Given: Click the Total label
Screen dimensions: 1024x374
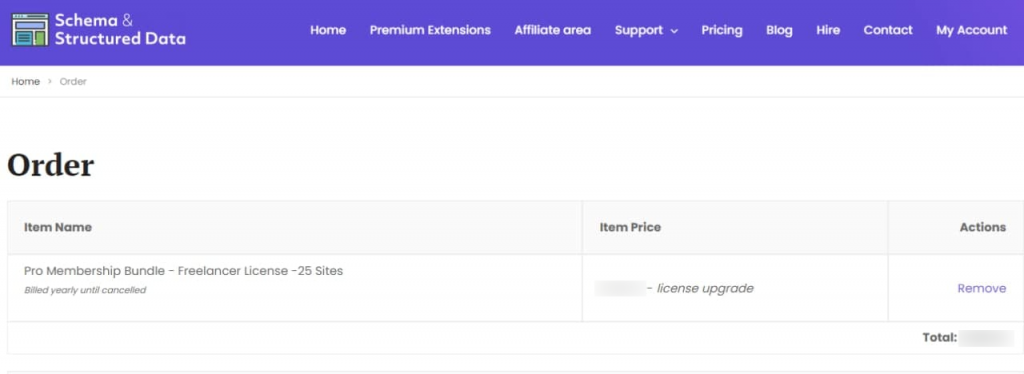Looking at the screenshot, I should [940, 337].
